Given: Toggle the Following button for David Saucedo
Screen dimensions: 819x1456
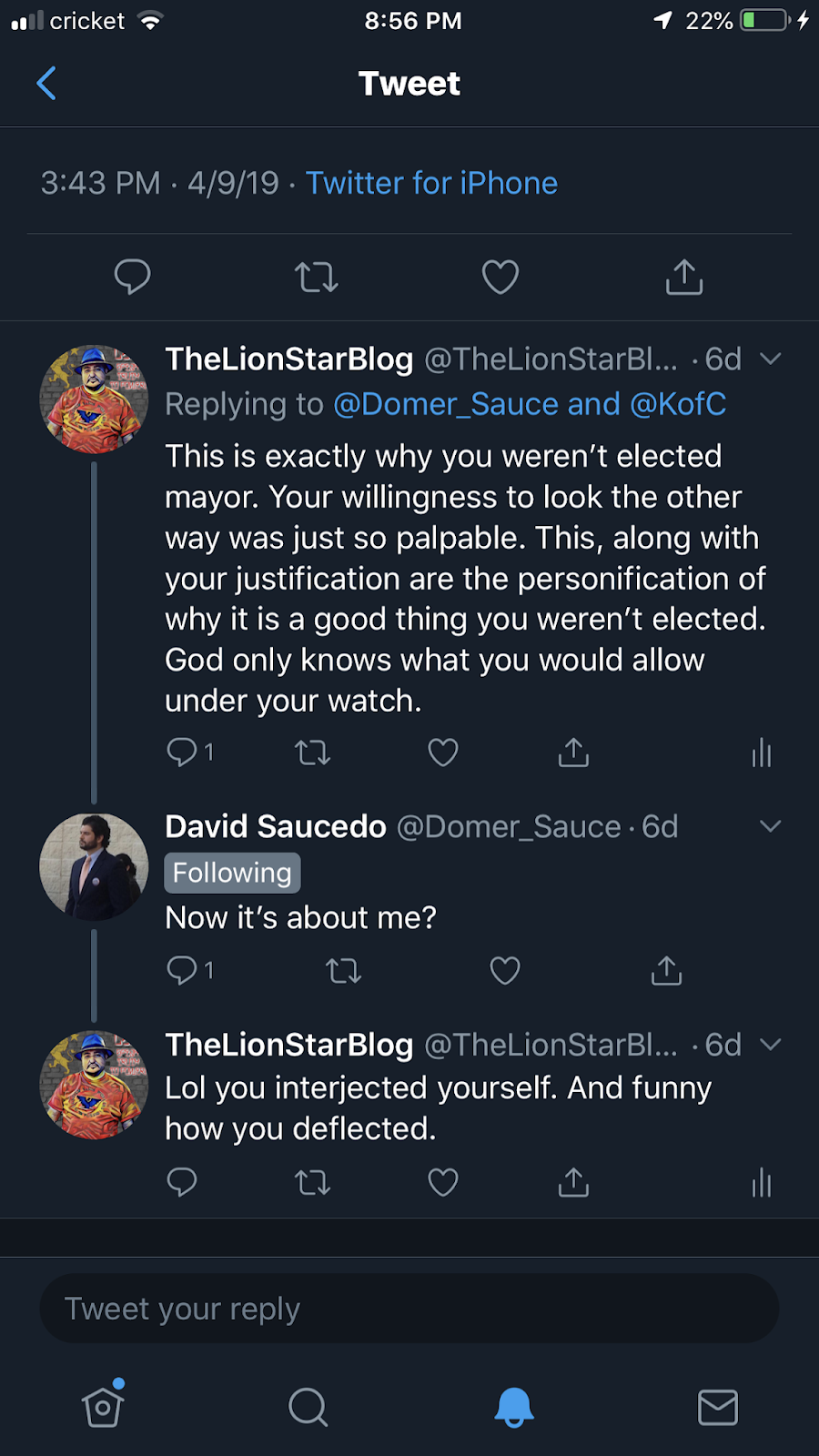Looking at the screenshot, I should [x=232, y=873].
